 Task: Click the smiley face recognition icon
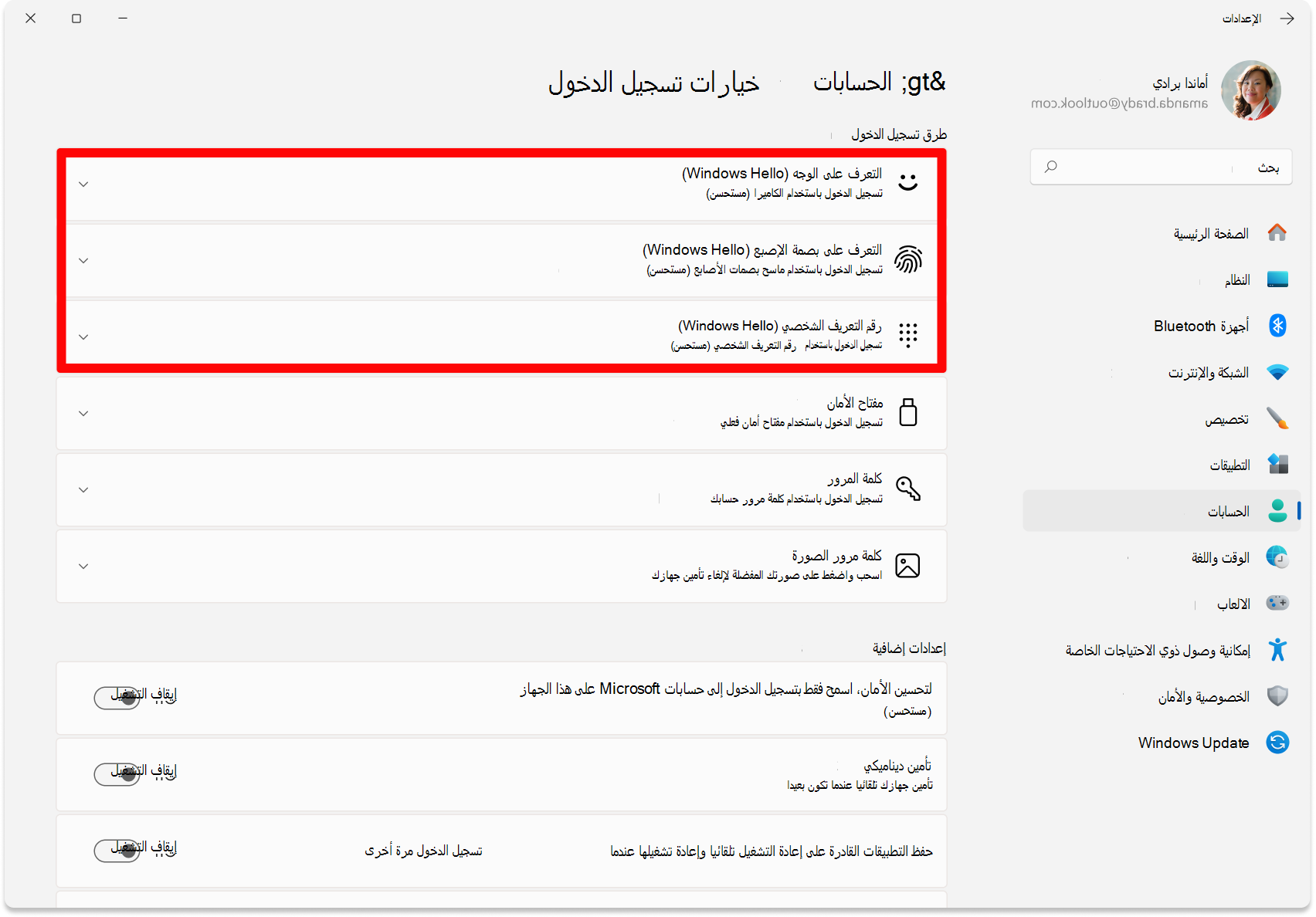click(908, 182)
